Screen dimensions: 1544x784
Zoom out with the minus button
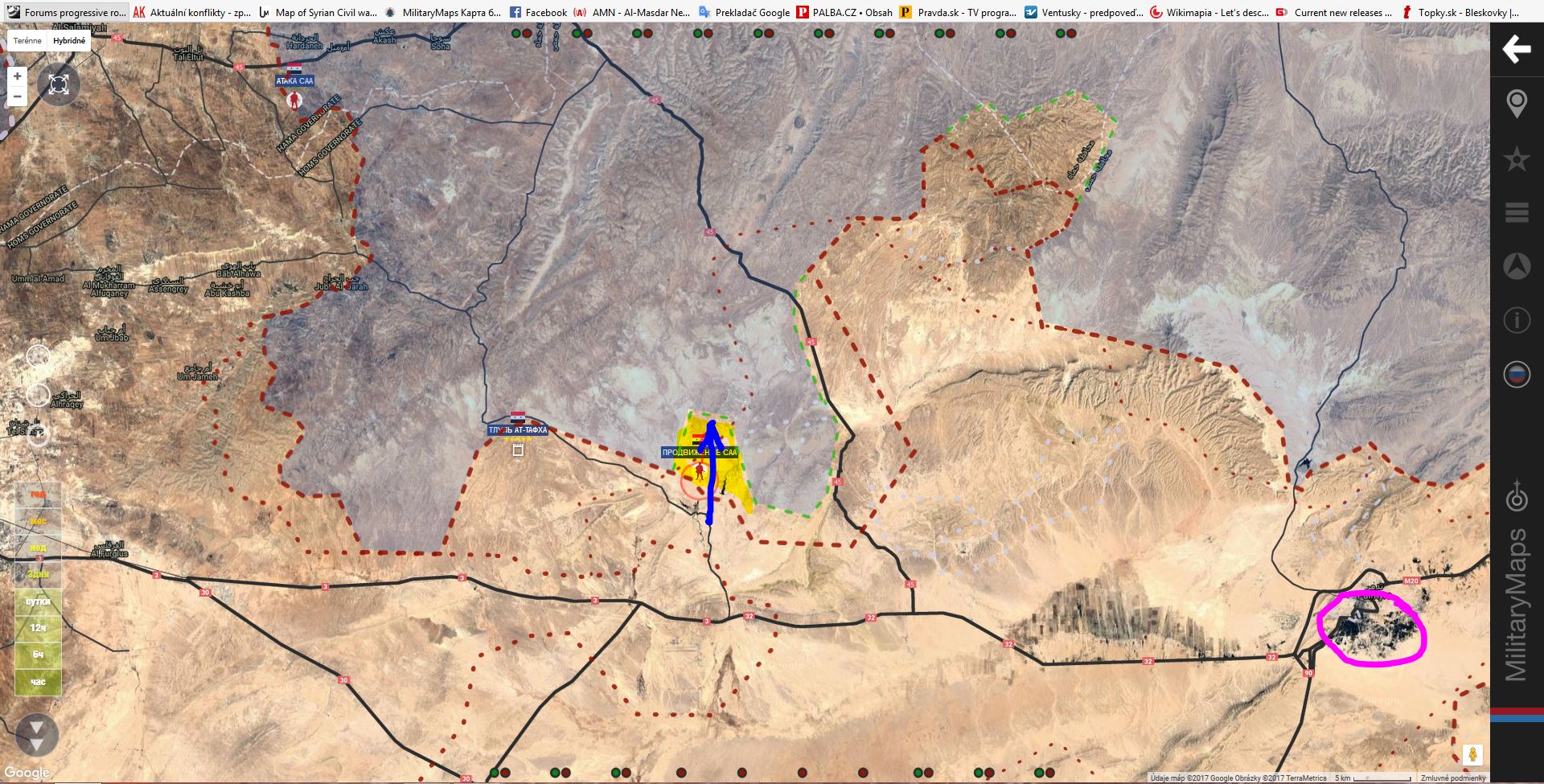(17, 96)
